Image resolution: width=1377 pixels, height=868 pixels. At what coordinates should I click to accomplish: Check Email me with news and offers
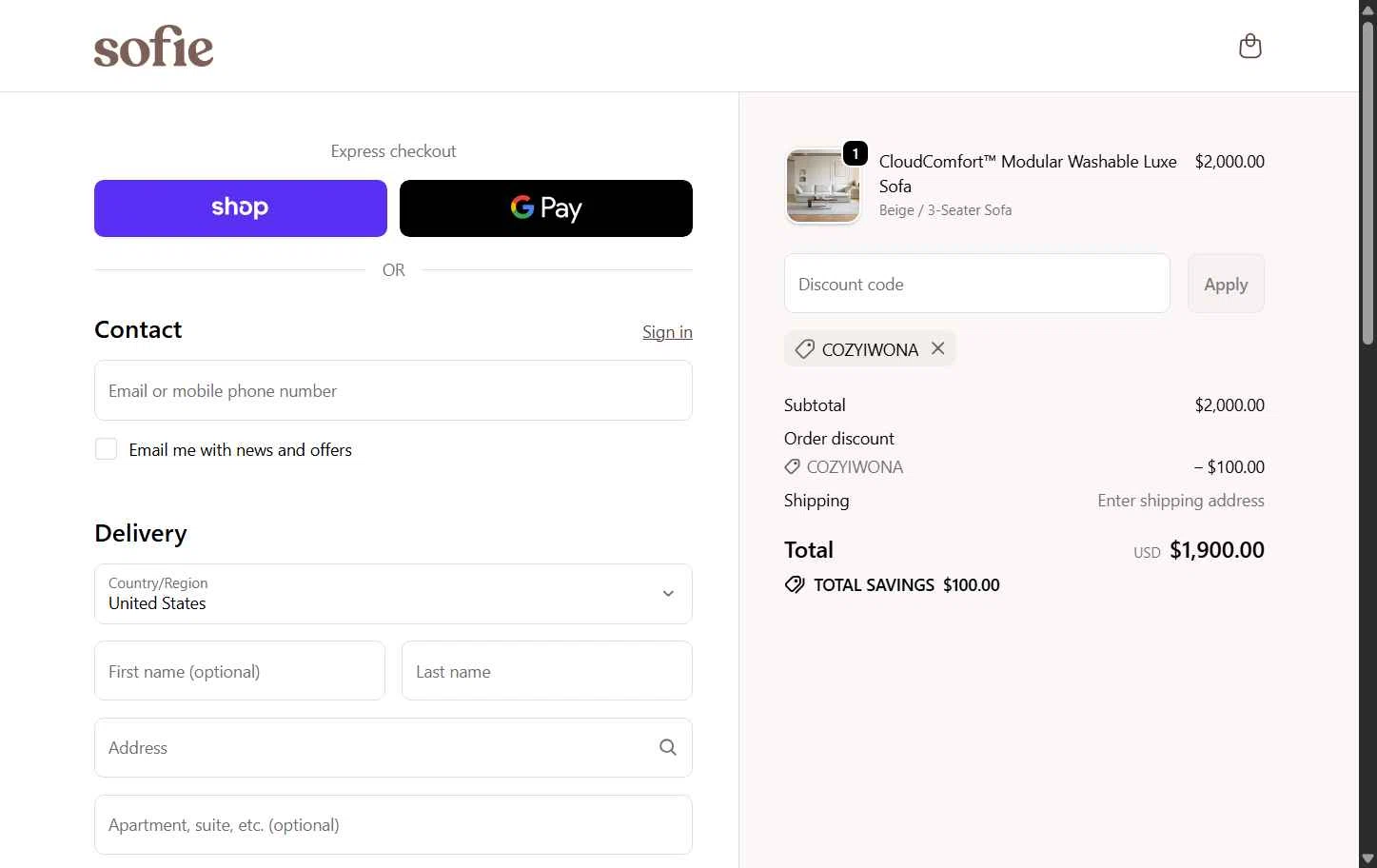106,449
